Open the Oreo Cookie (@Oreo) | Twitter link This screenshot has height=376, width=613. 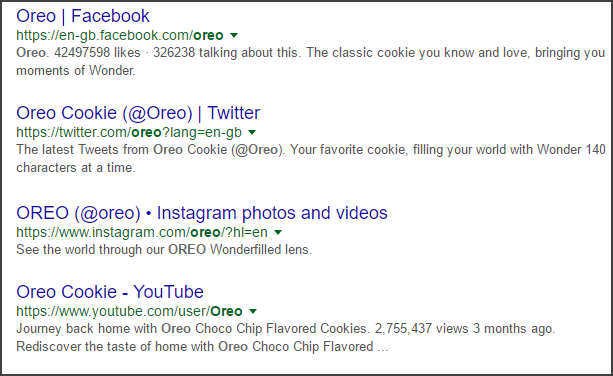click(x=138, y=113)
